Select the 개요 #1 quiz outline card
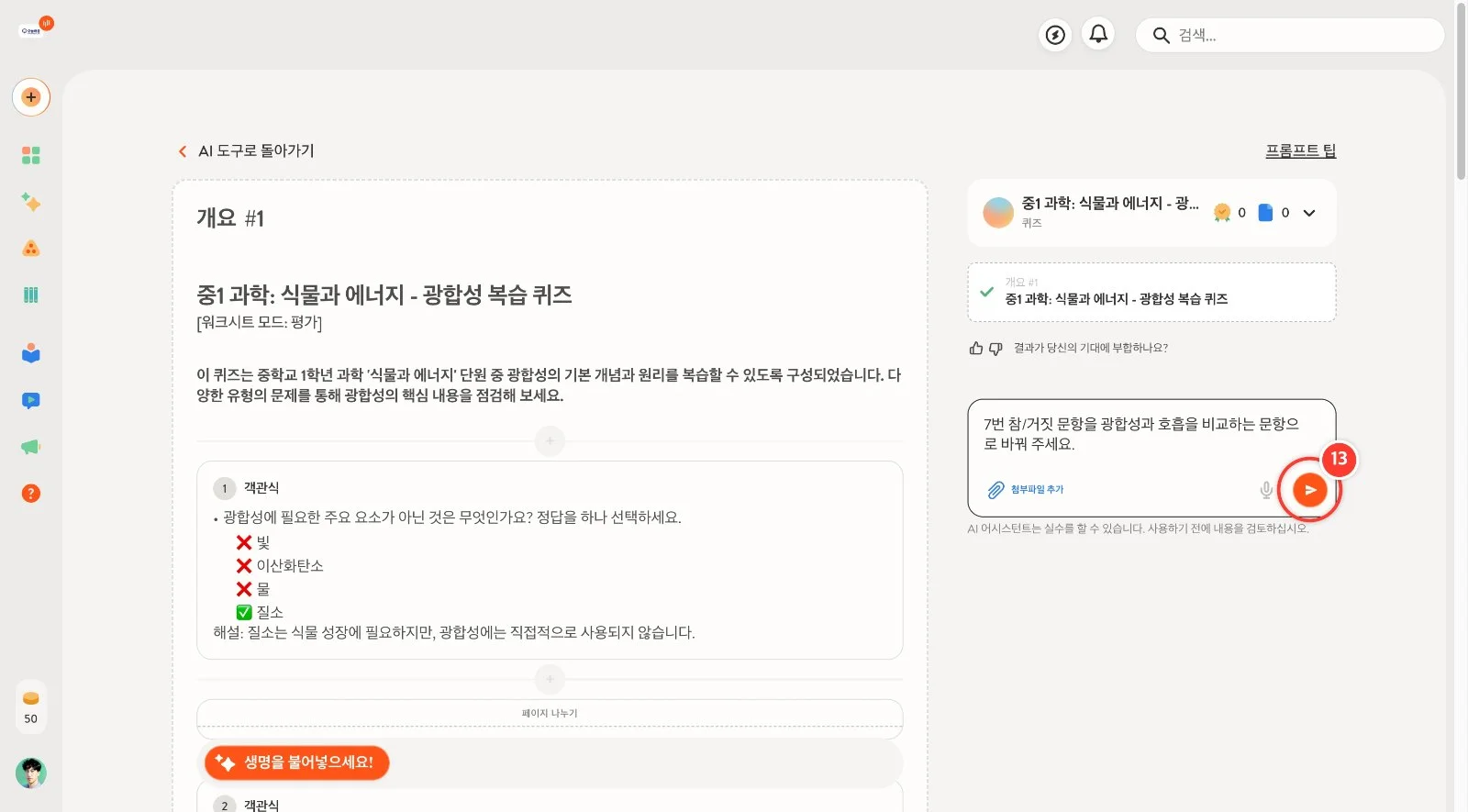 [x=1151, y=293]
